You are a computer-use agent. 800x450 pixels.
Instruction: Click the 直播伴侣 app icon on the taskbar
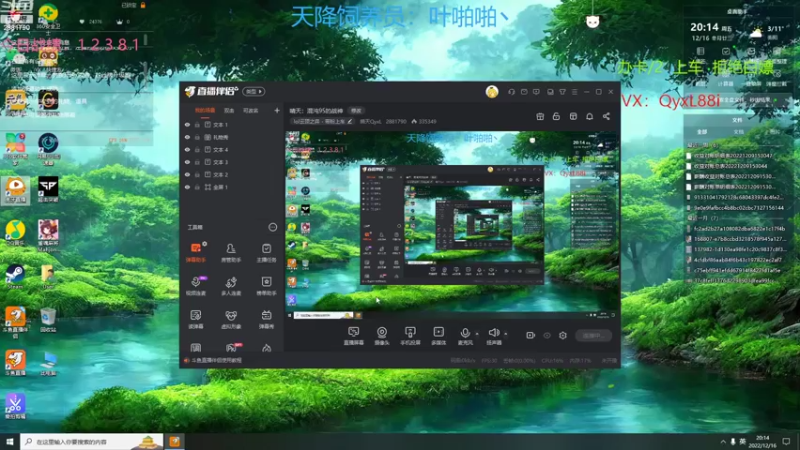(174, 441)
